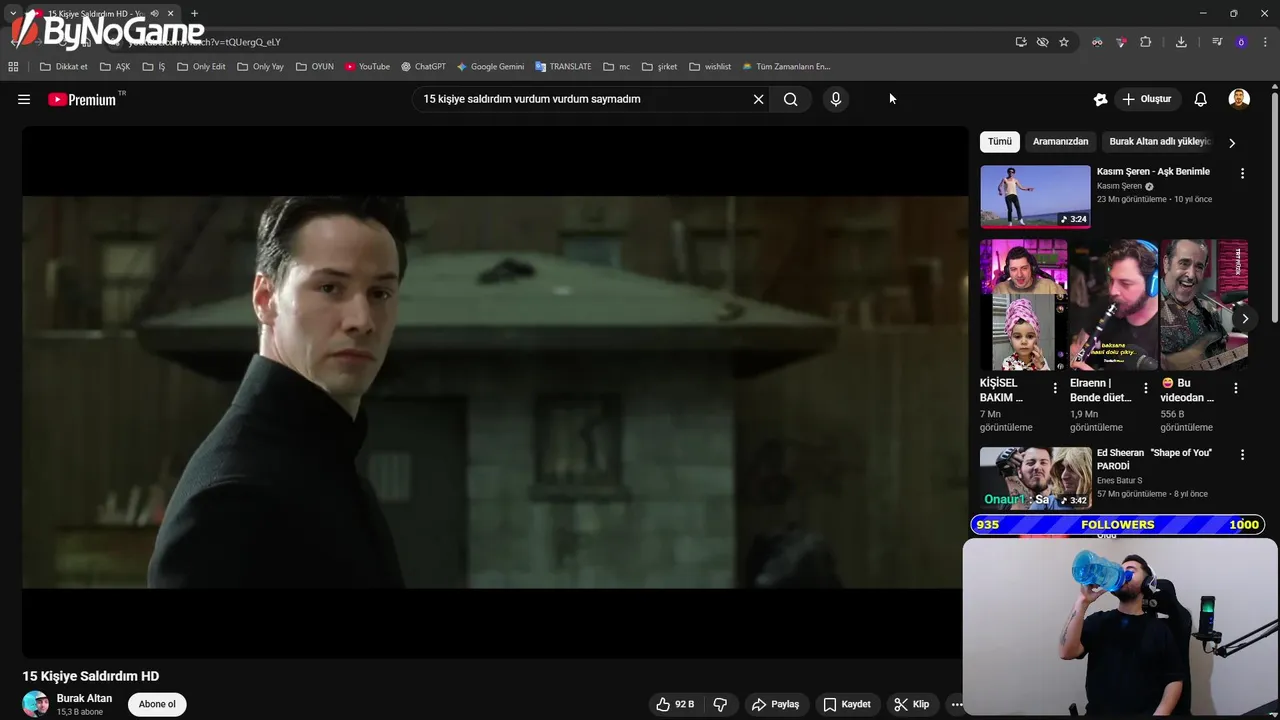This screenshot has height=720, width=1280.
Task: Go to YouTube Premium home via logo
Action: click(82, 99)
